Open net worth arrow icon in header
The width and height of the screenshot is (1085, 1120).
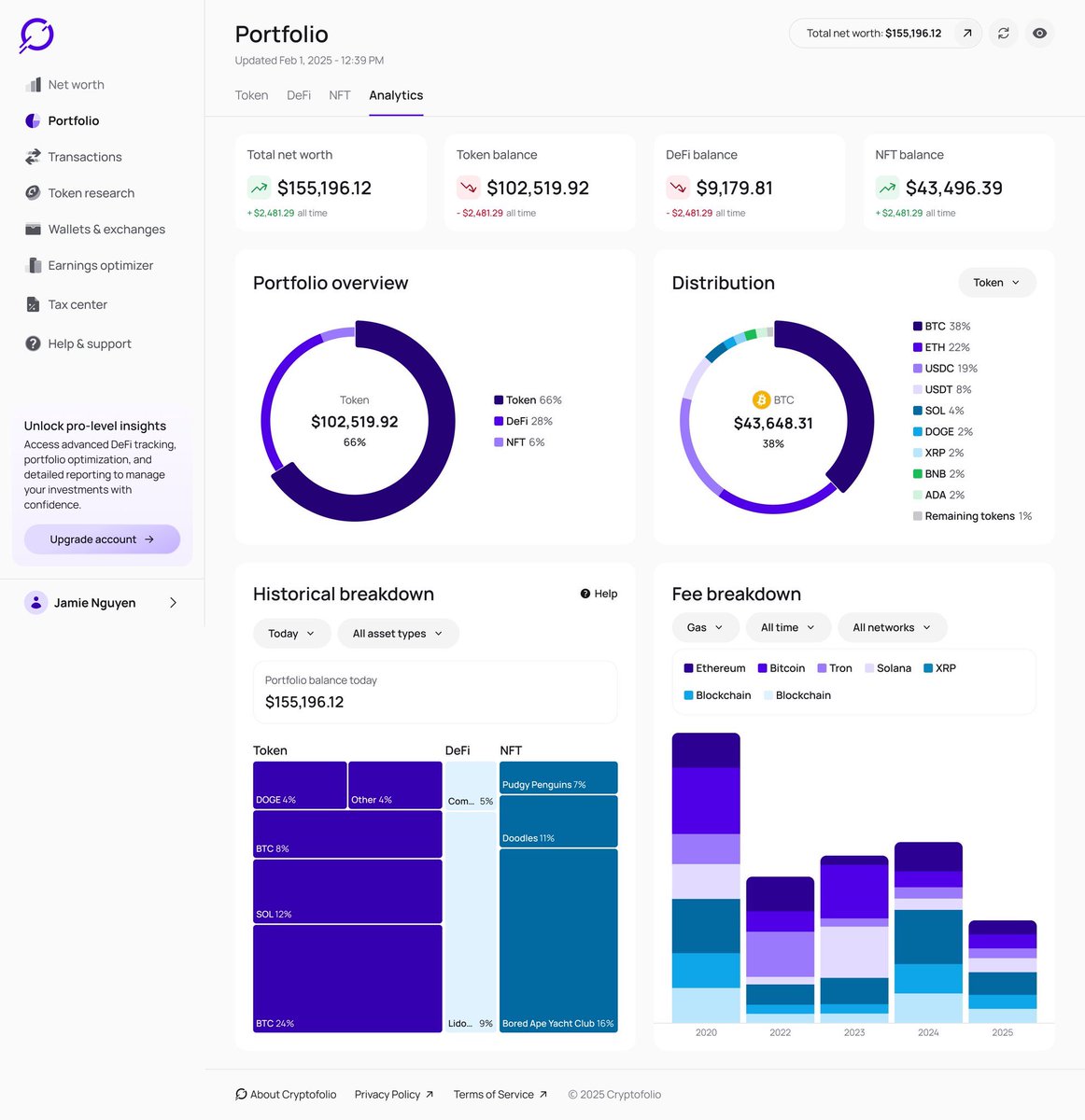[967, 34]
